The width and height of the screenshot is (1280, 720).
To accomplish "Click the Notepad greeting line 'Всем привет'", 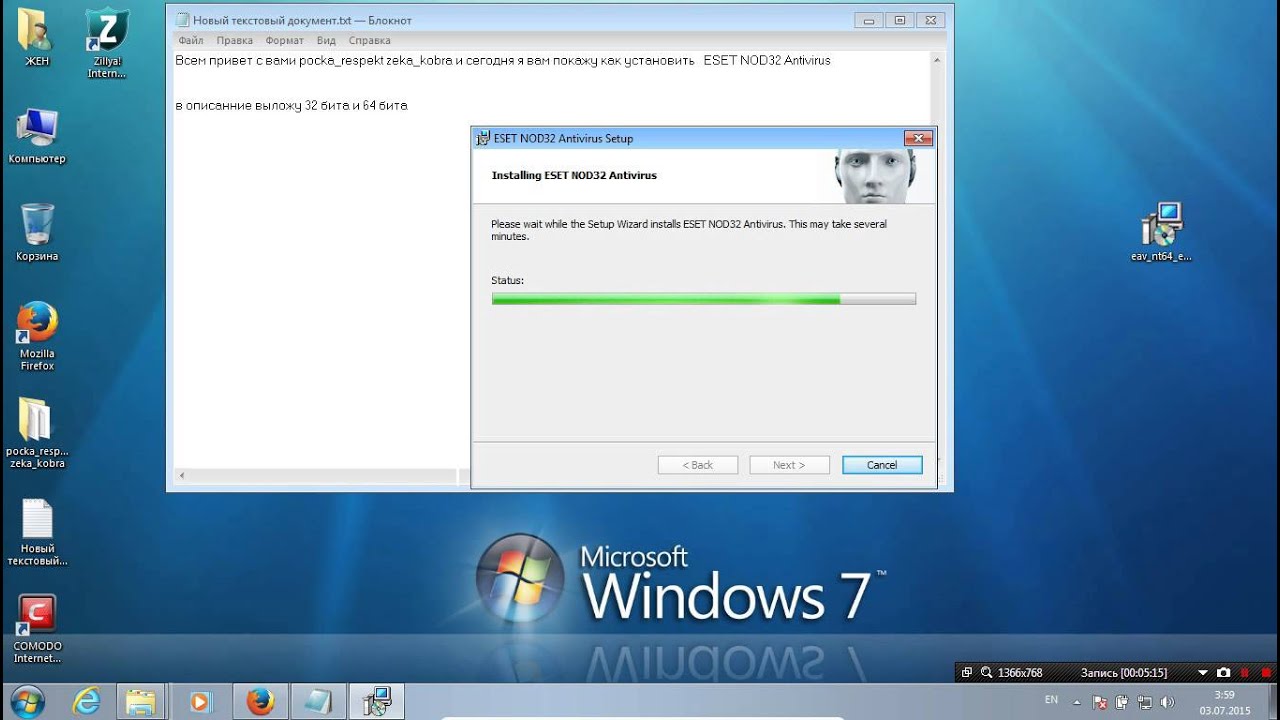I will tap(502, 60).
